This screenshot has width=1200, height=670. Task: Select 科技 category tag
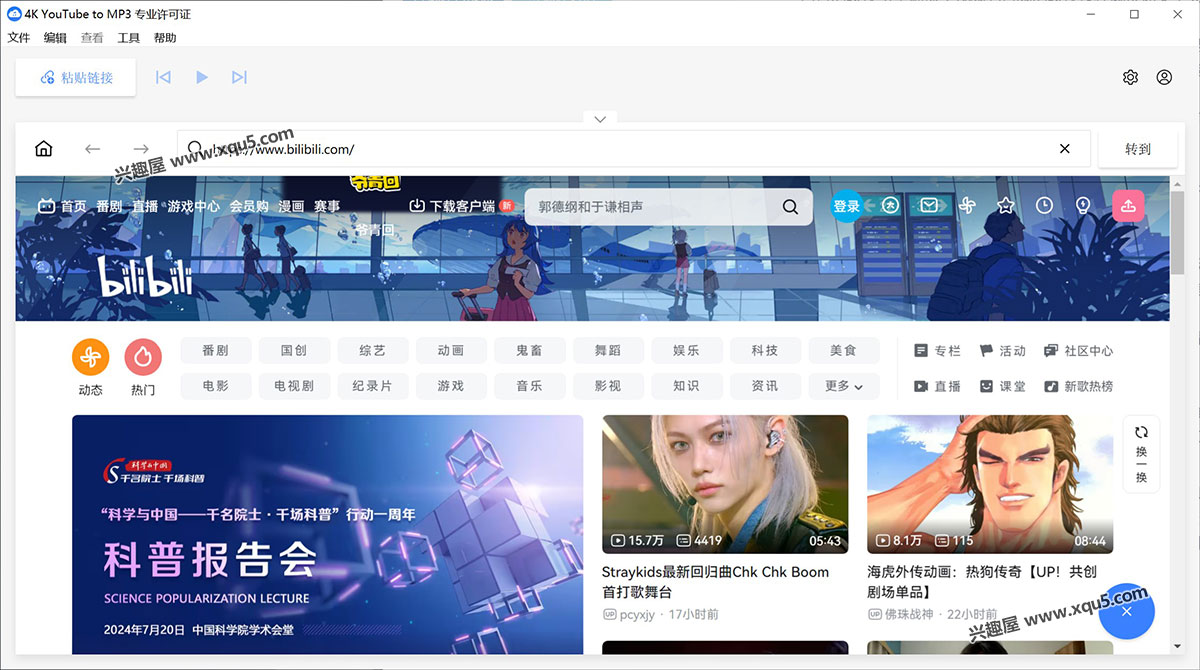click(x=765, y=350)
